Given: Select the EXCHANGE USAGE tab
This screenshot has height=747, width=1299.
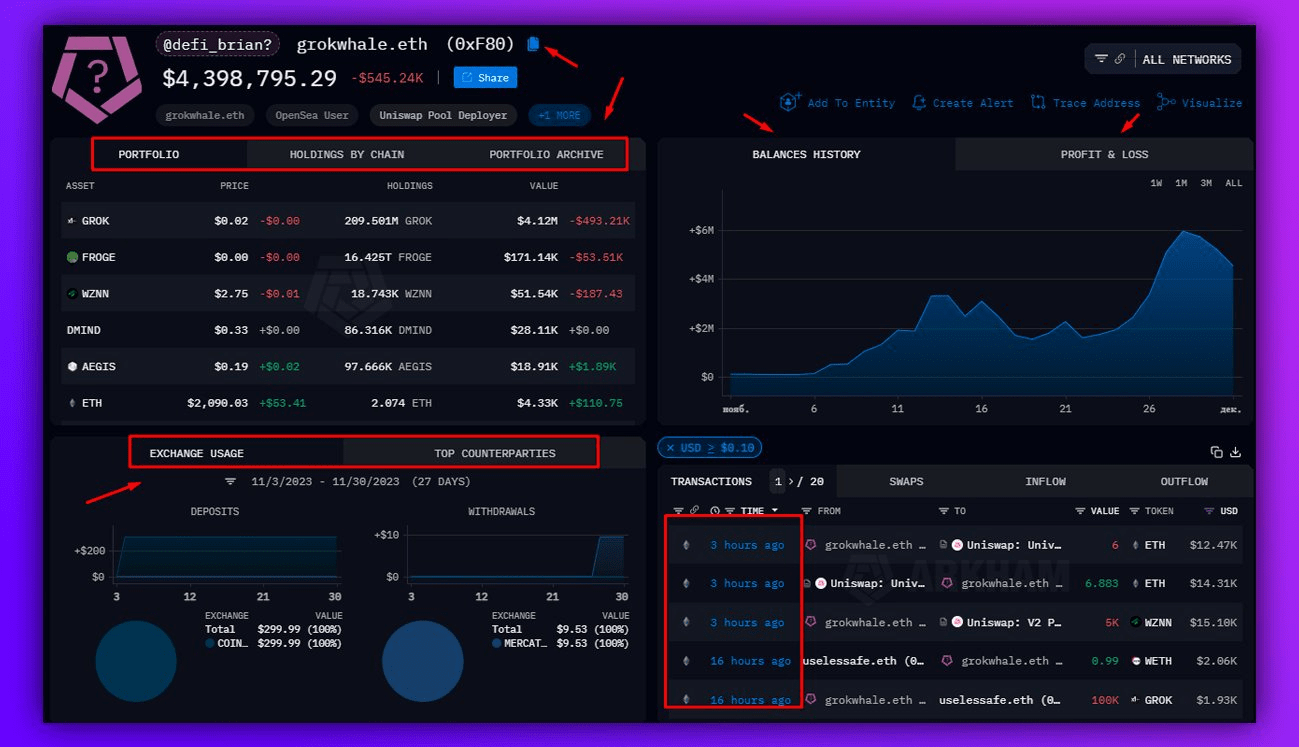Looking at the screenshot, I should 197,453.
